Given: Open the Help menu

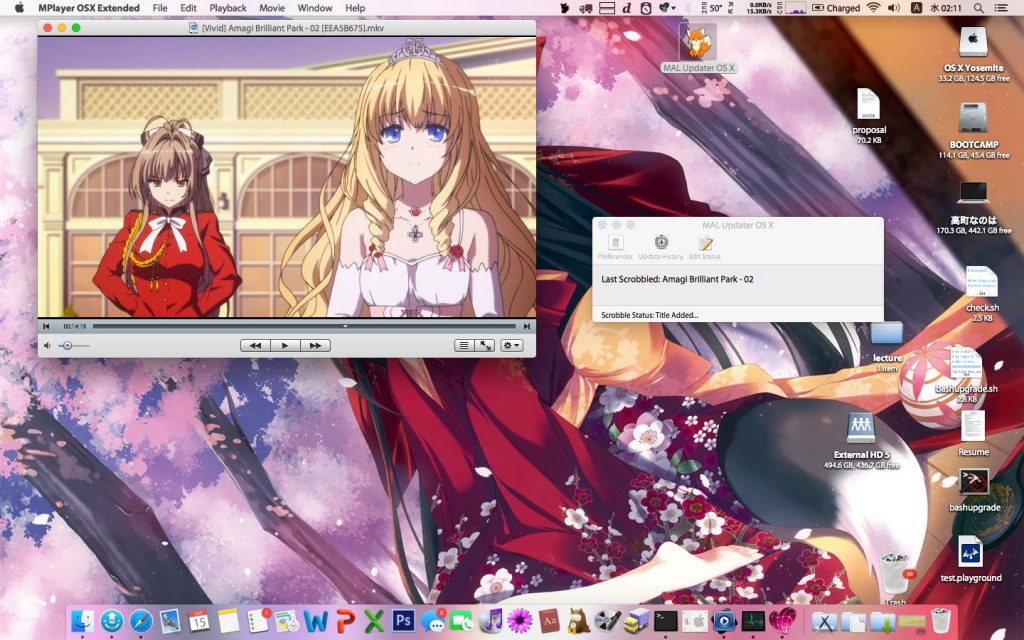Looking at the screenshot, I should pyautogui.click(x=355, y=8).
